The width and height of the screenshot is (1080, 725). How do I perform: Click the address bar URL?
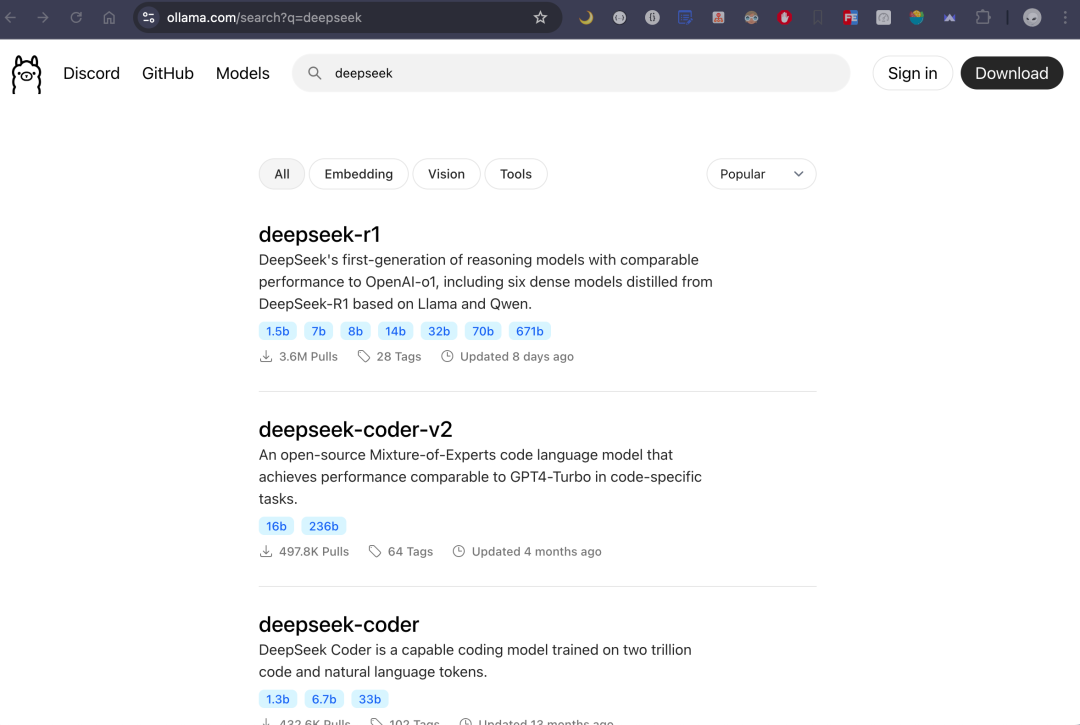coord(264,18)
